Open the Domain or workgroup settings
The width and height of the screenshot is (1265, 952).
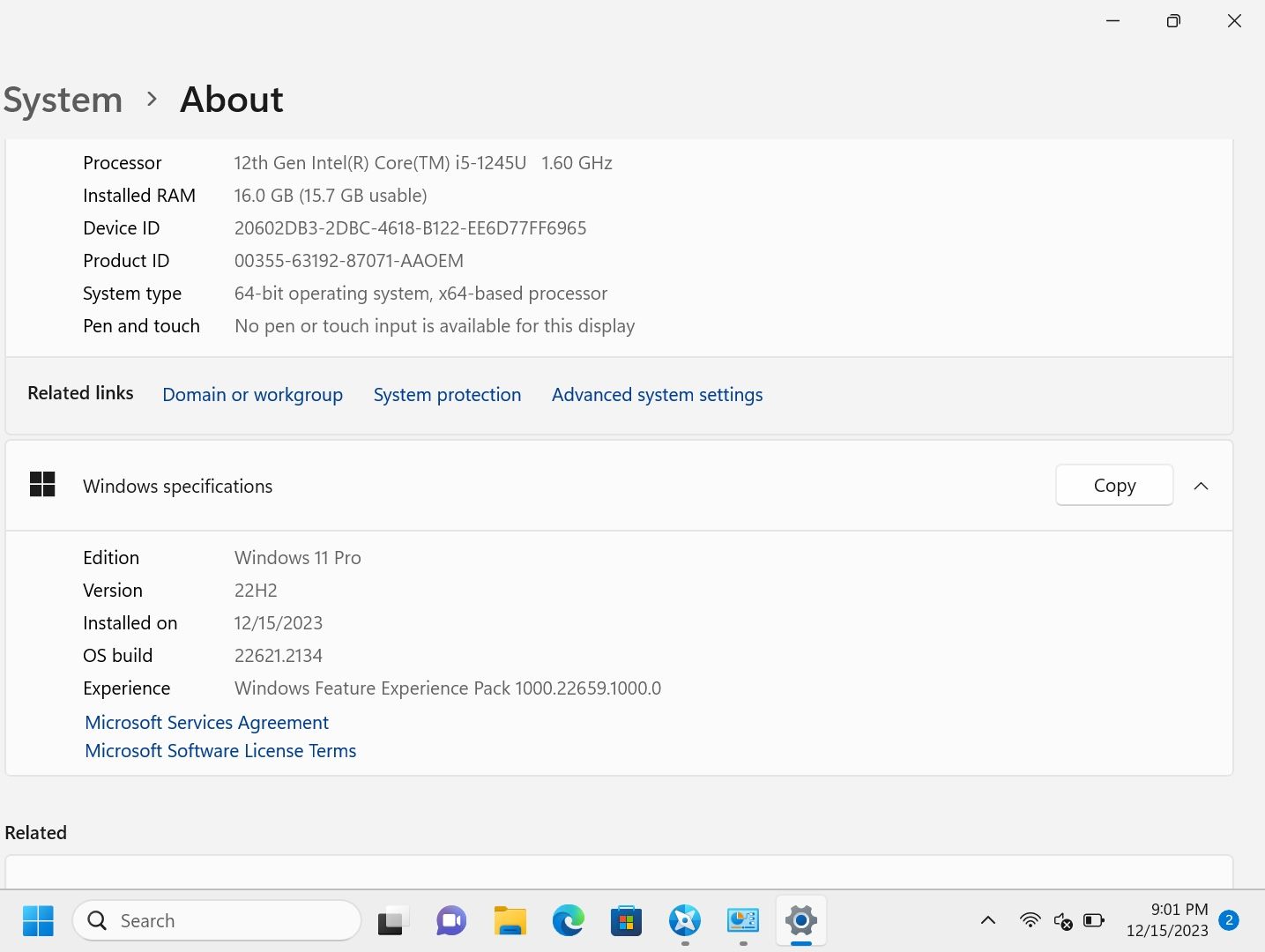pos(252,394)
